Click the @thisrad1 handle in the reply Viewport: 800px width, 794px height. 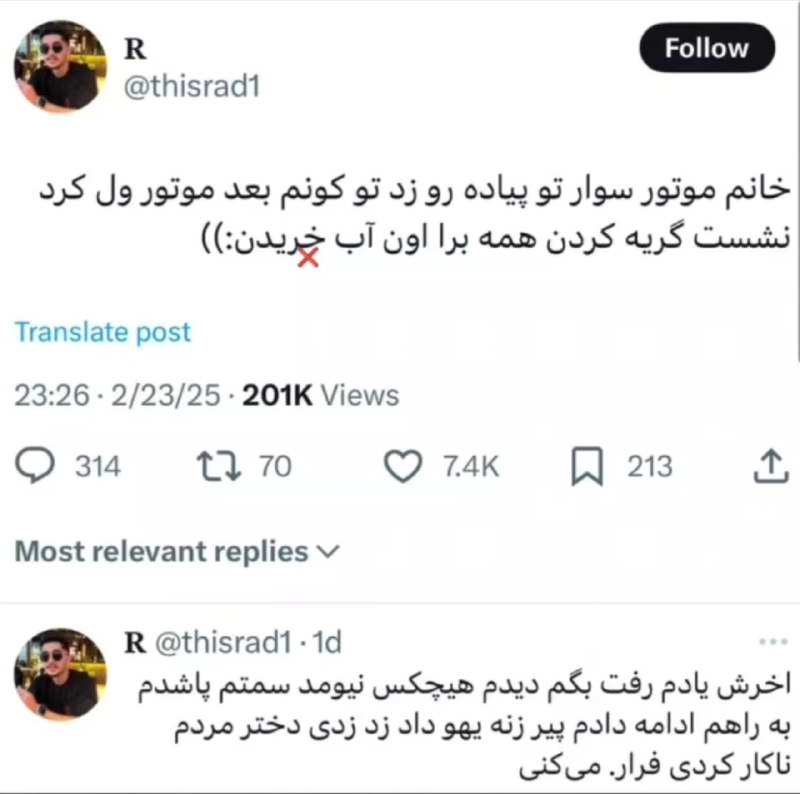click(223, 642)
